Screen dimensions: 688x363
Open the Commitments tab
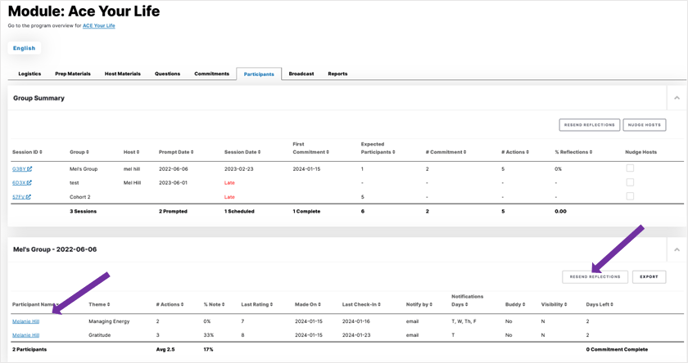[212, 74]
